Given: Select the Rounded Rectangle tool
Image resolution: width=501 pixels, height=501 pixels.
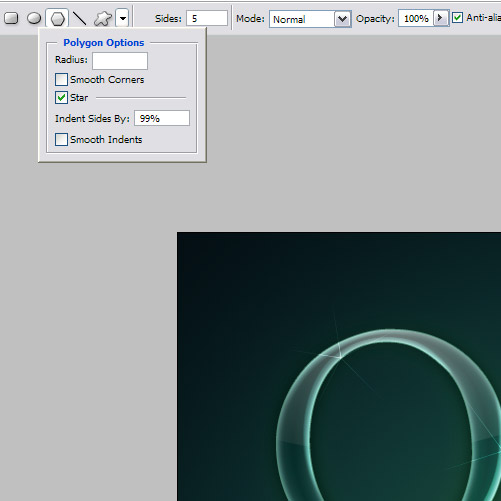Looking at the screenshot, I should pyautogui.click(x=11, y=18).
